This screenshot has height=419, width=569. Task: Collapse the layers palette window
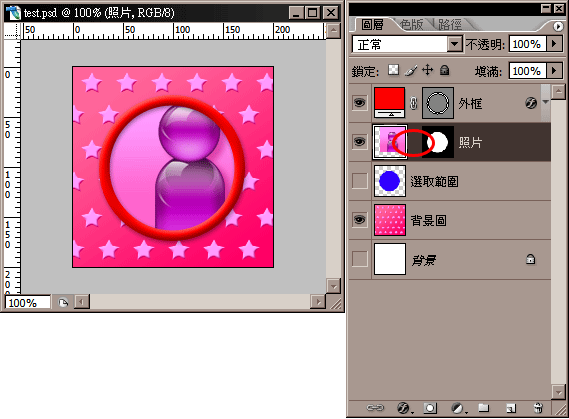pyautogui.click(x=545, y=9)
